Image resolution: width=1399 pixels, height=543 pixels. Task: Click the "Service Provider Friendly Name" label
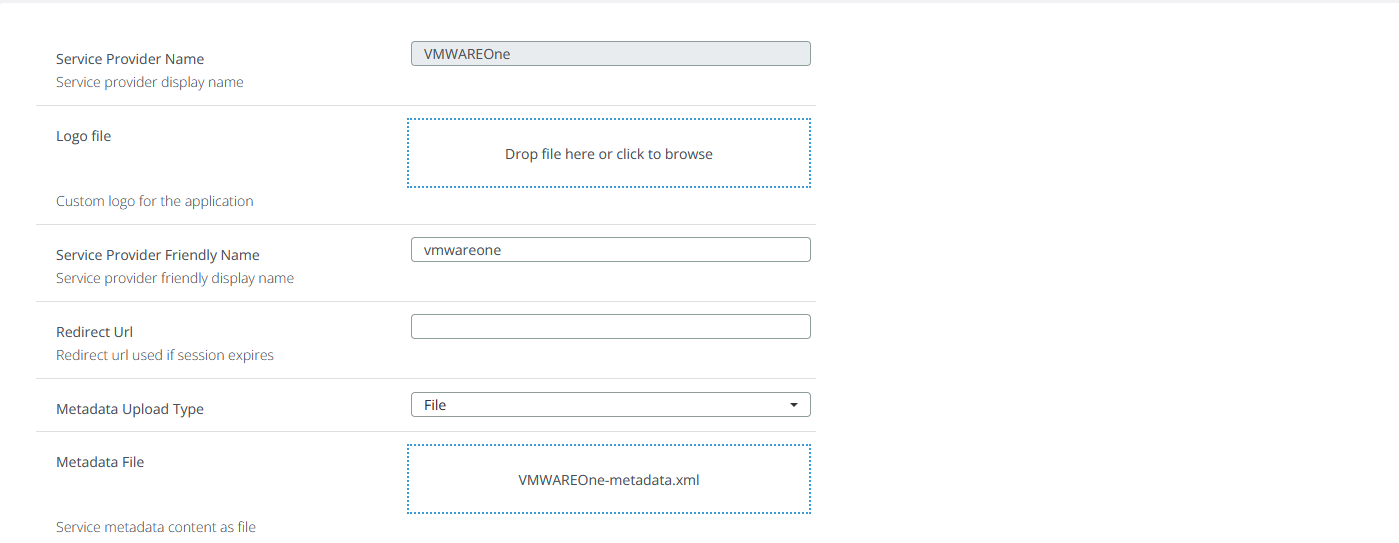point(158,255)
